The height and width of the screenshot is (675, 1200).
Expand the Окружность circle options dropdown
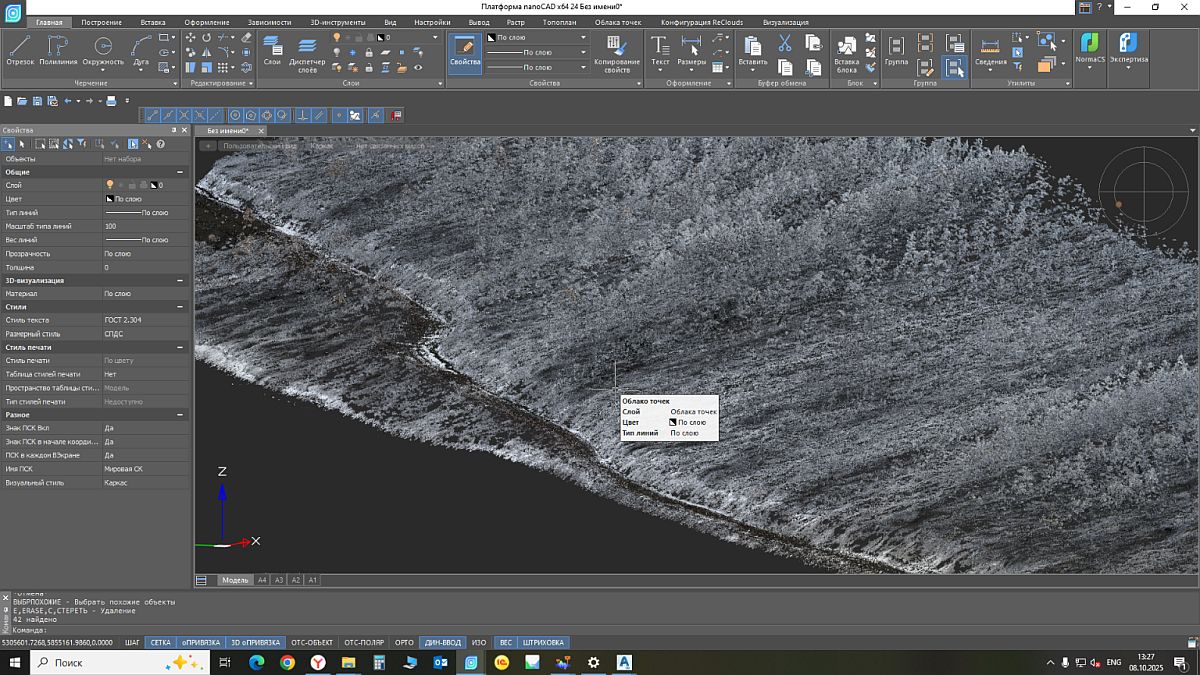tap(103, 70)
